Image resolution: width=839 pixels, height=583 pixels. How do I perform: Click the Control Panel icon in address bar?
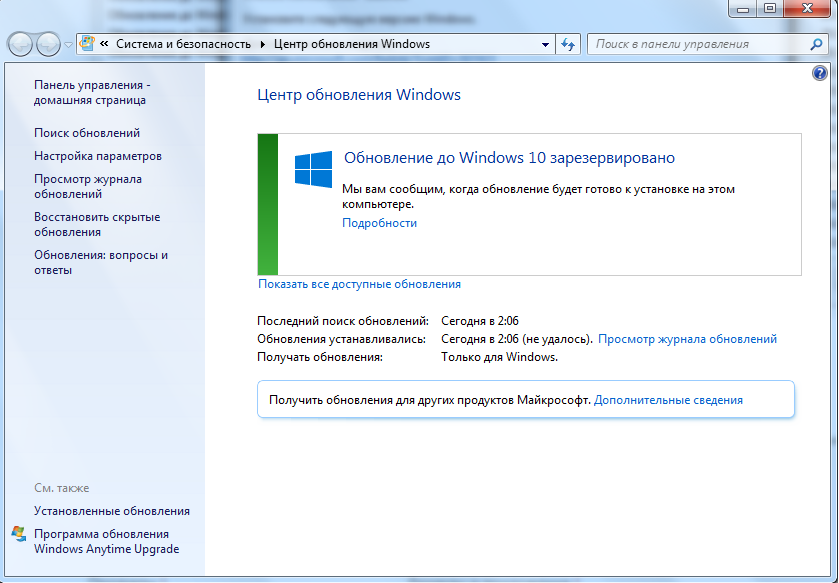click(87, 43)
